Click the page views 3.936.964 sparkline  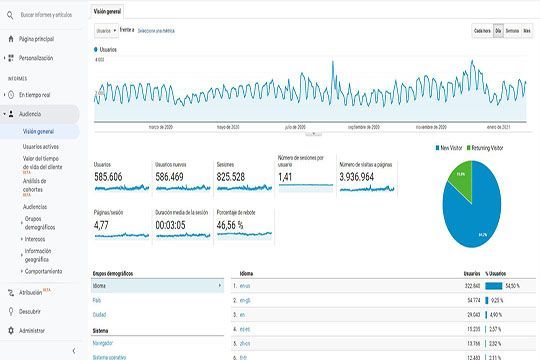[x=367, y=188]
